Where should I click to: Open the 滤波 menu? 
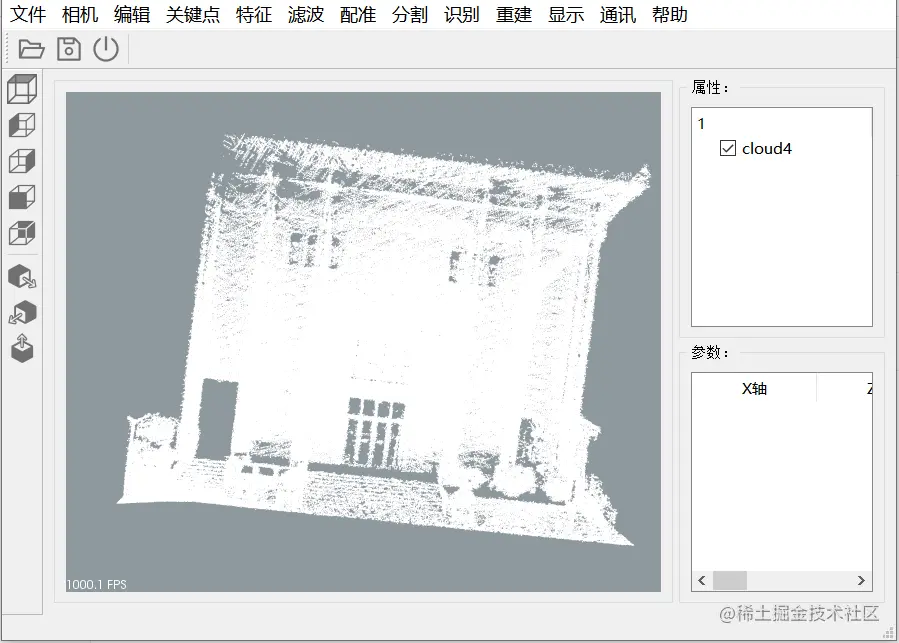(x=306, y=14)
